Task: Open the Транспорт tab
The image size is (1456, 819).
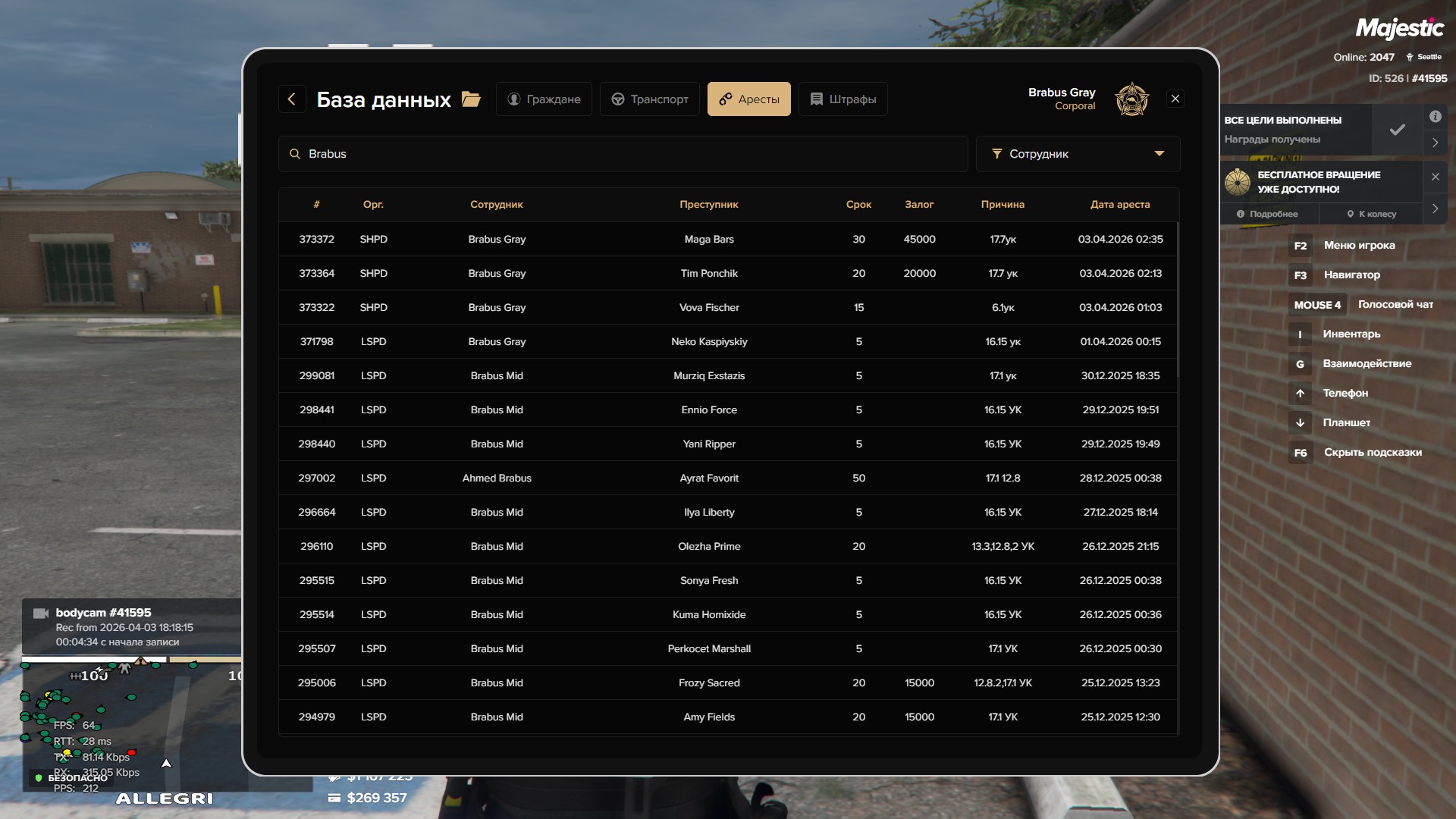Action: point(650,99)
